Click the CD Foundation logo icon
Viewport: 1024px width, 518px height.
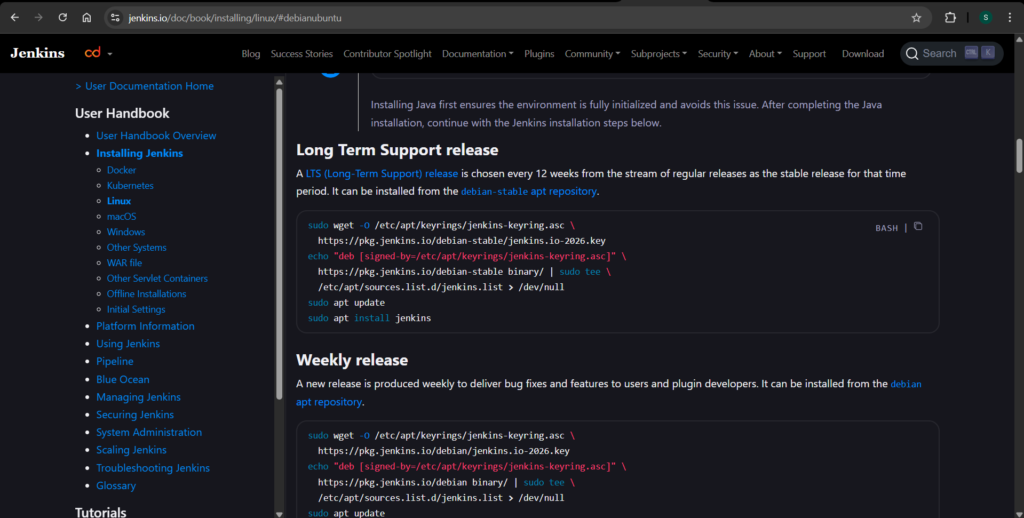pos(93,53)
